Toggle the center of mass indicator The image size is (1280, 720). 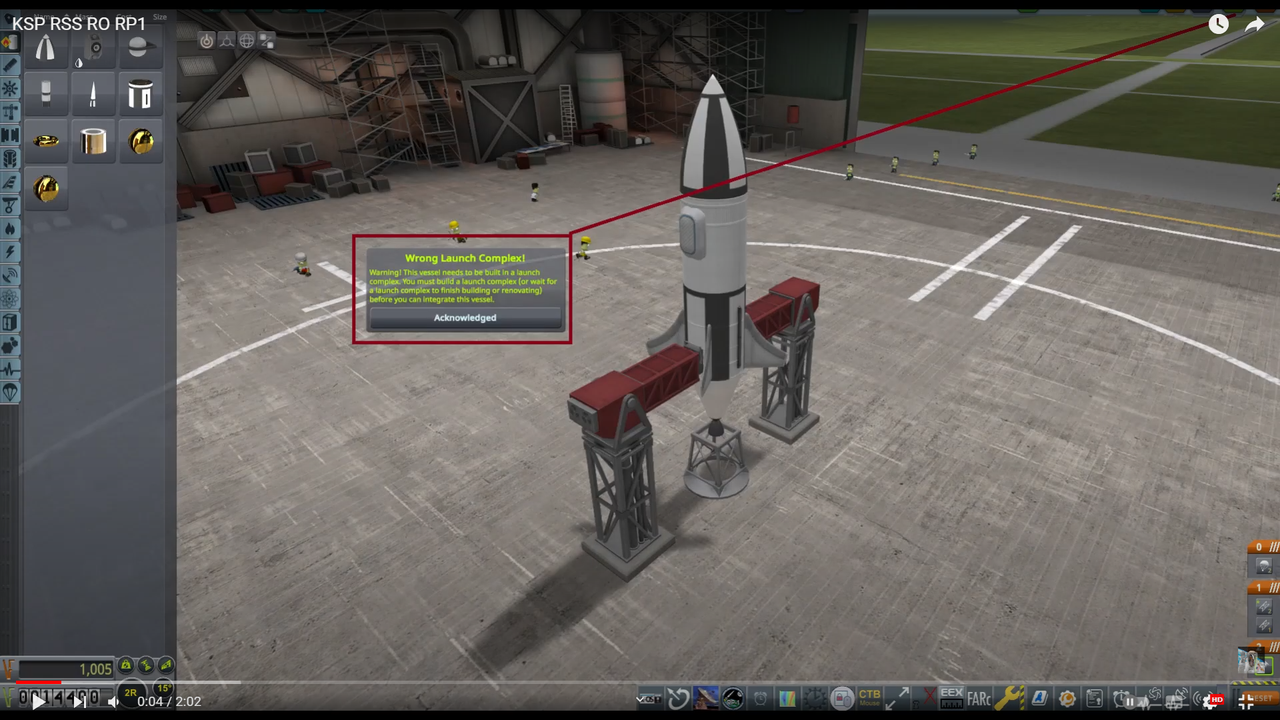(126, 665)
